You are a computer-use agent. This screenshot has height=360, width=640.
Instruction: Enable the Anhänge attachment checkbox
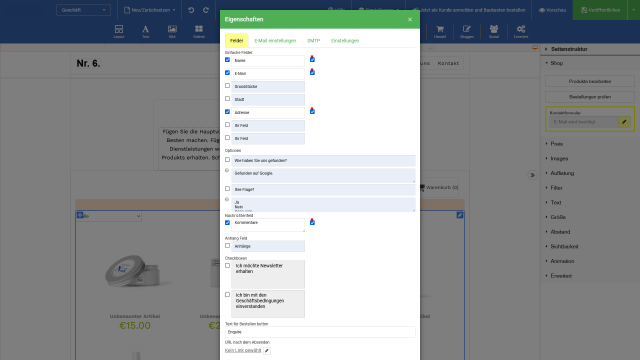(227, 246)
